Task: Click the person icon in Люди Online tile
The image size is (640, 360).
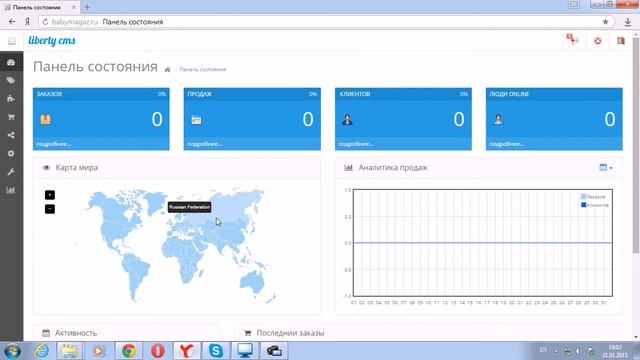Action: (498, 120)
